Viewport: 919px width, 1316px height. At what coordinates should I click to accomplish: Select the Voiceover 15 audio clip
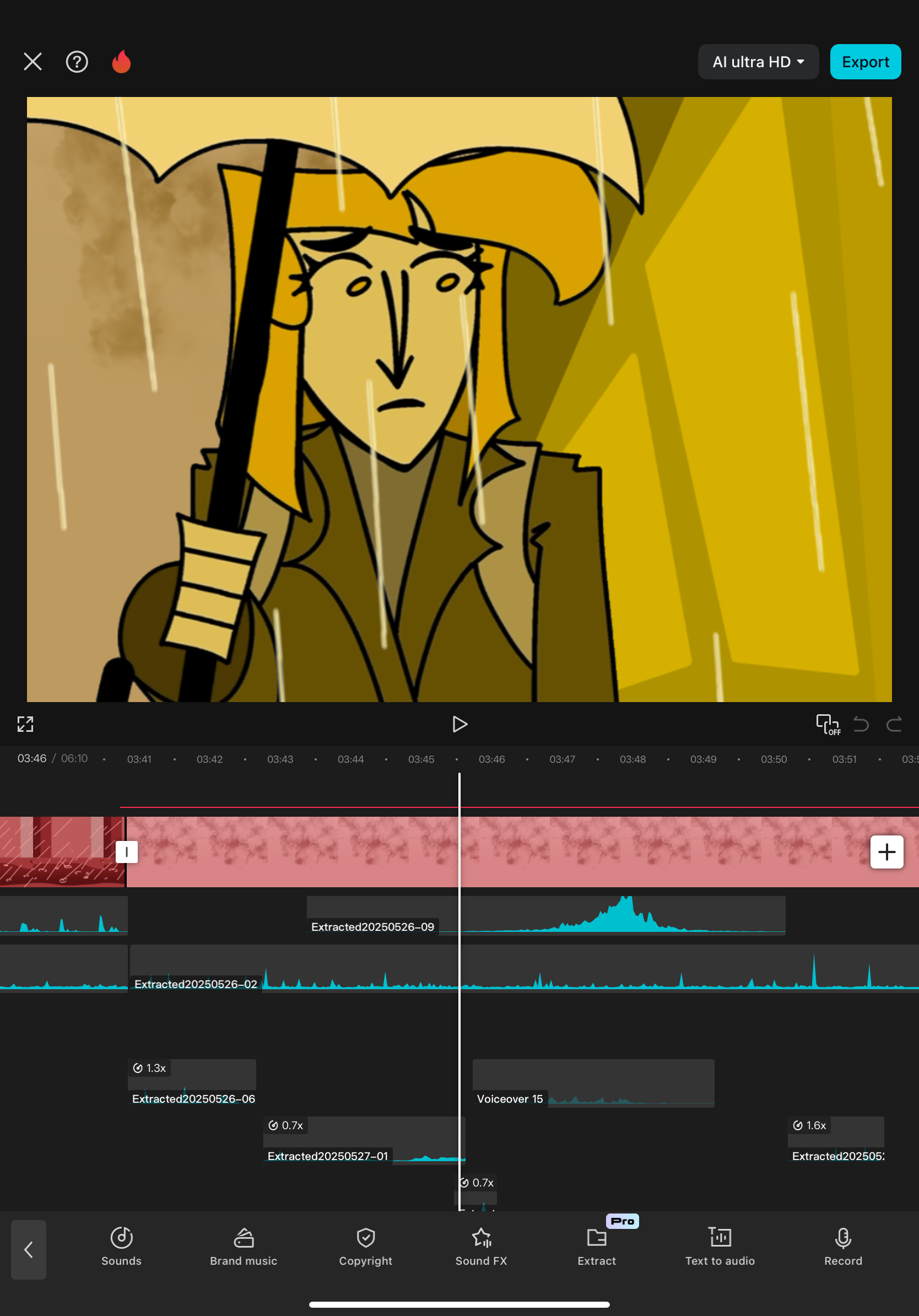[593, 1083]
